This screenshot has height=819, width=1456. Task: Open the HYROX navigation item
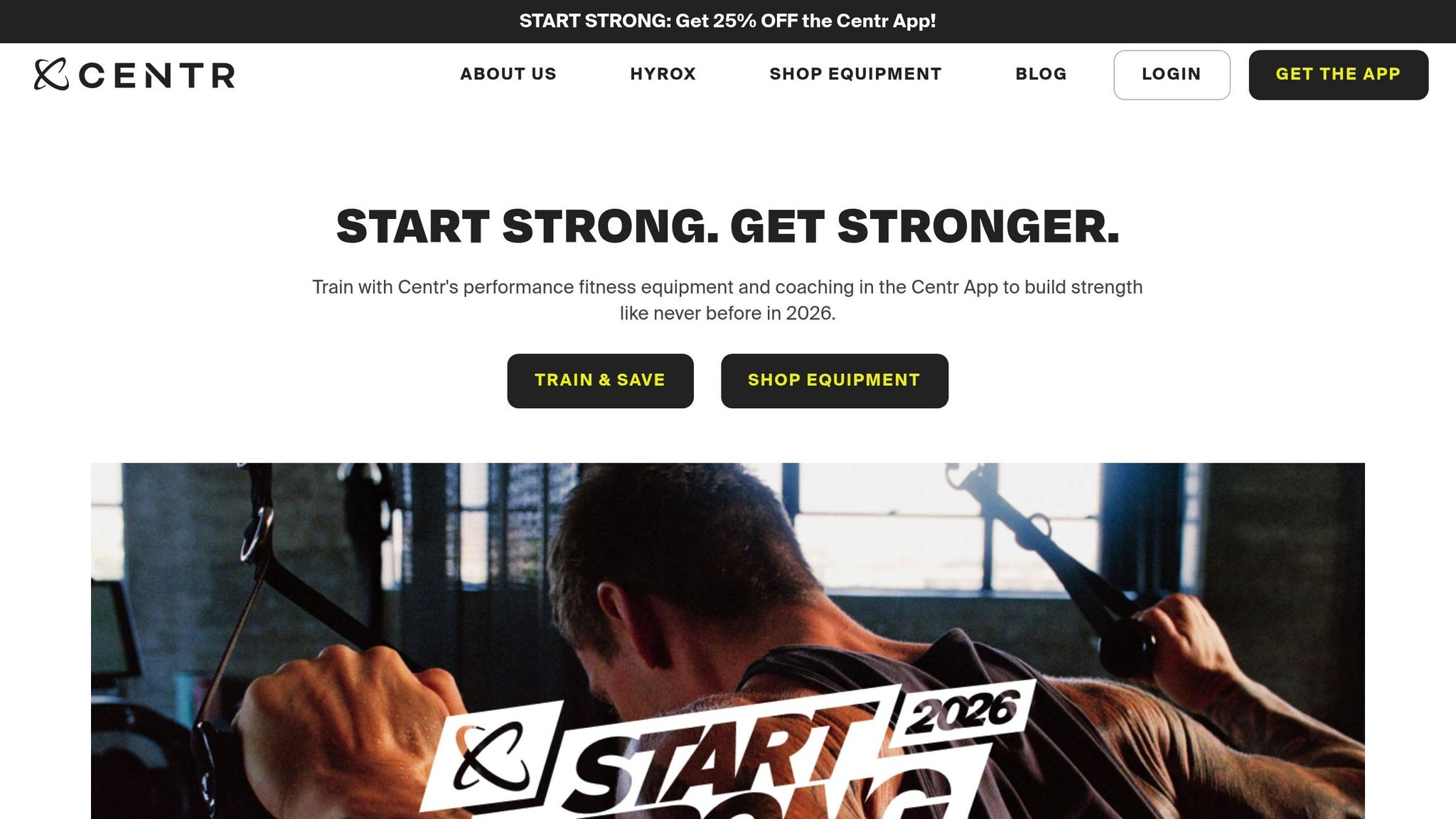[663, 74]
